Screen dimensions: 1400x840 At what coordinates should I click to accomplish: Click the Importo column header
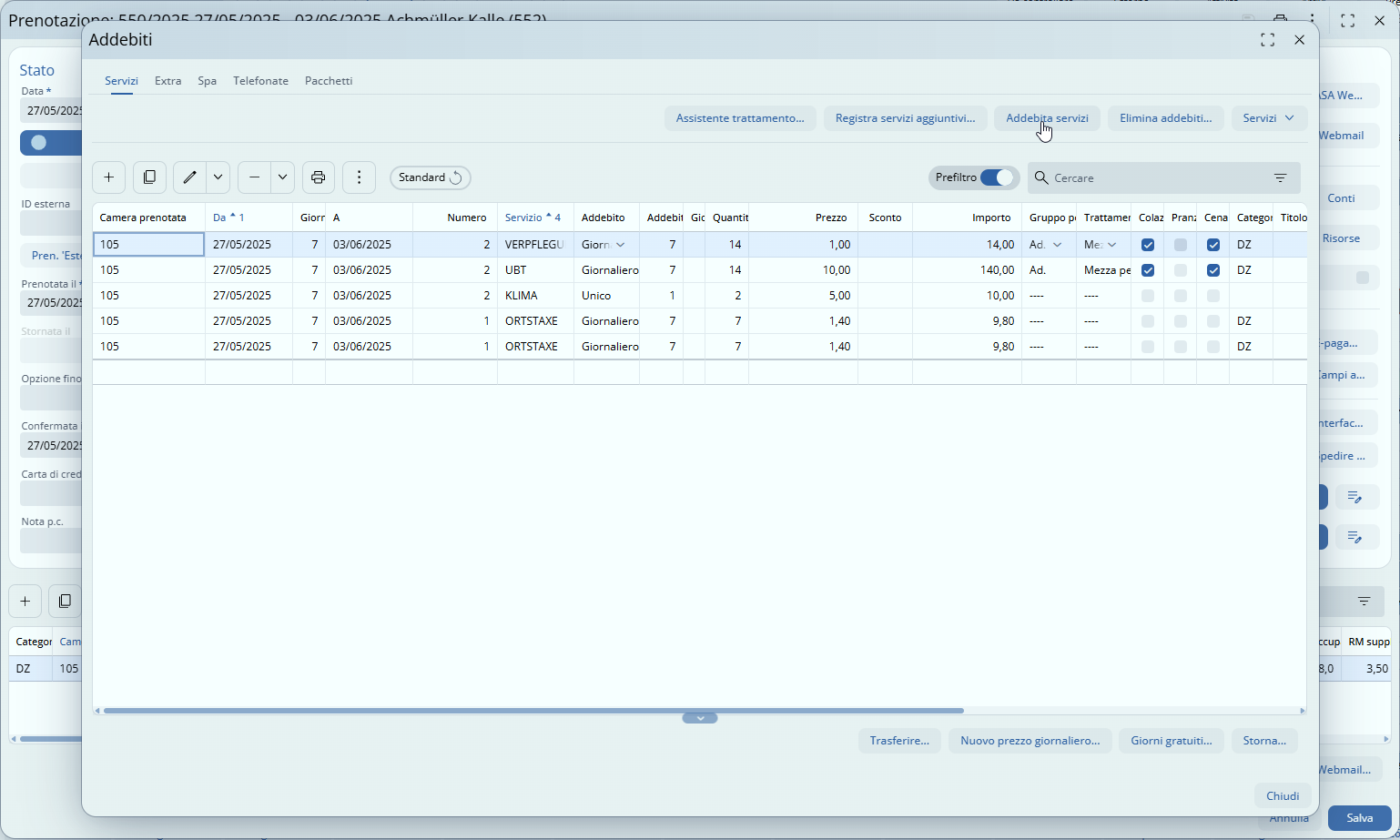coord(968,218)
